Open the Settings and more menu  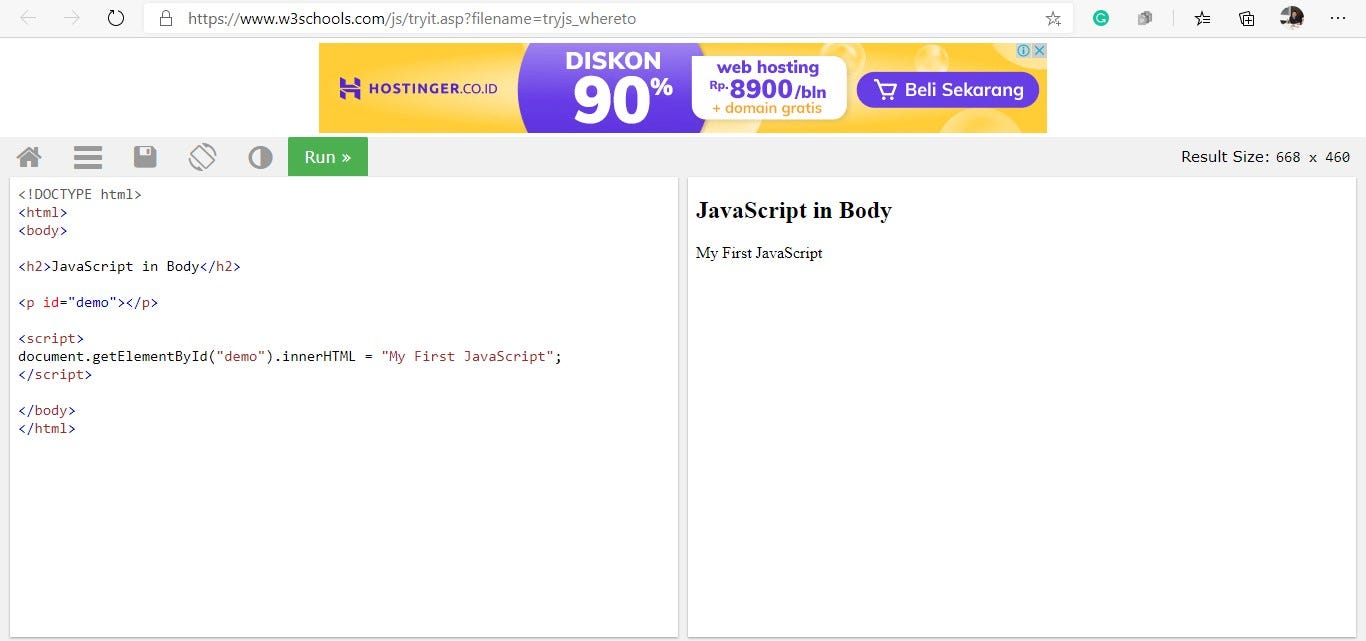(x=1338, y=17)
